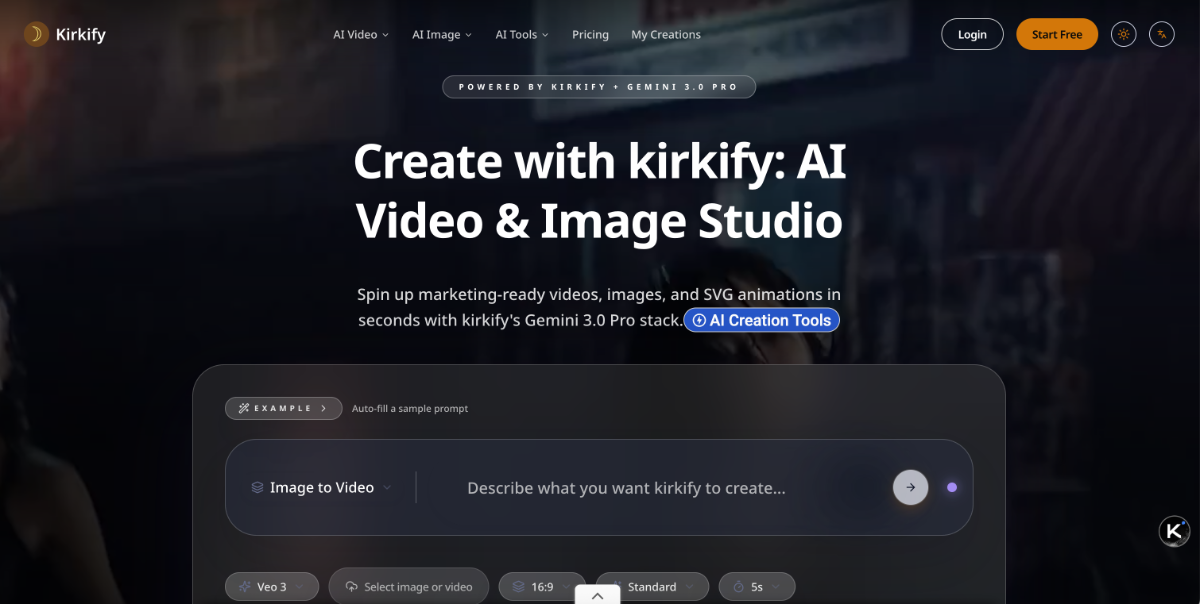Activate the Example auto-fill toggle chip
Viewport: 1200px width, 604px height.
click(283, 408)
